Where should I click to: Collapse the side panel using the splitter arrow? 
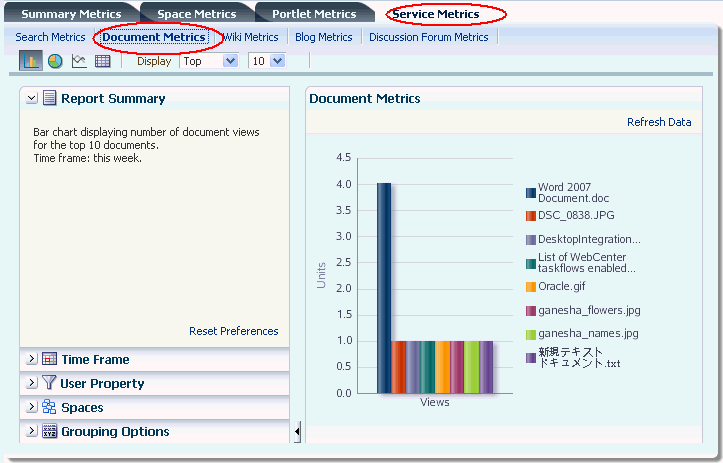(x=297, y=432)
